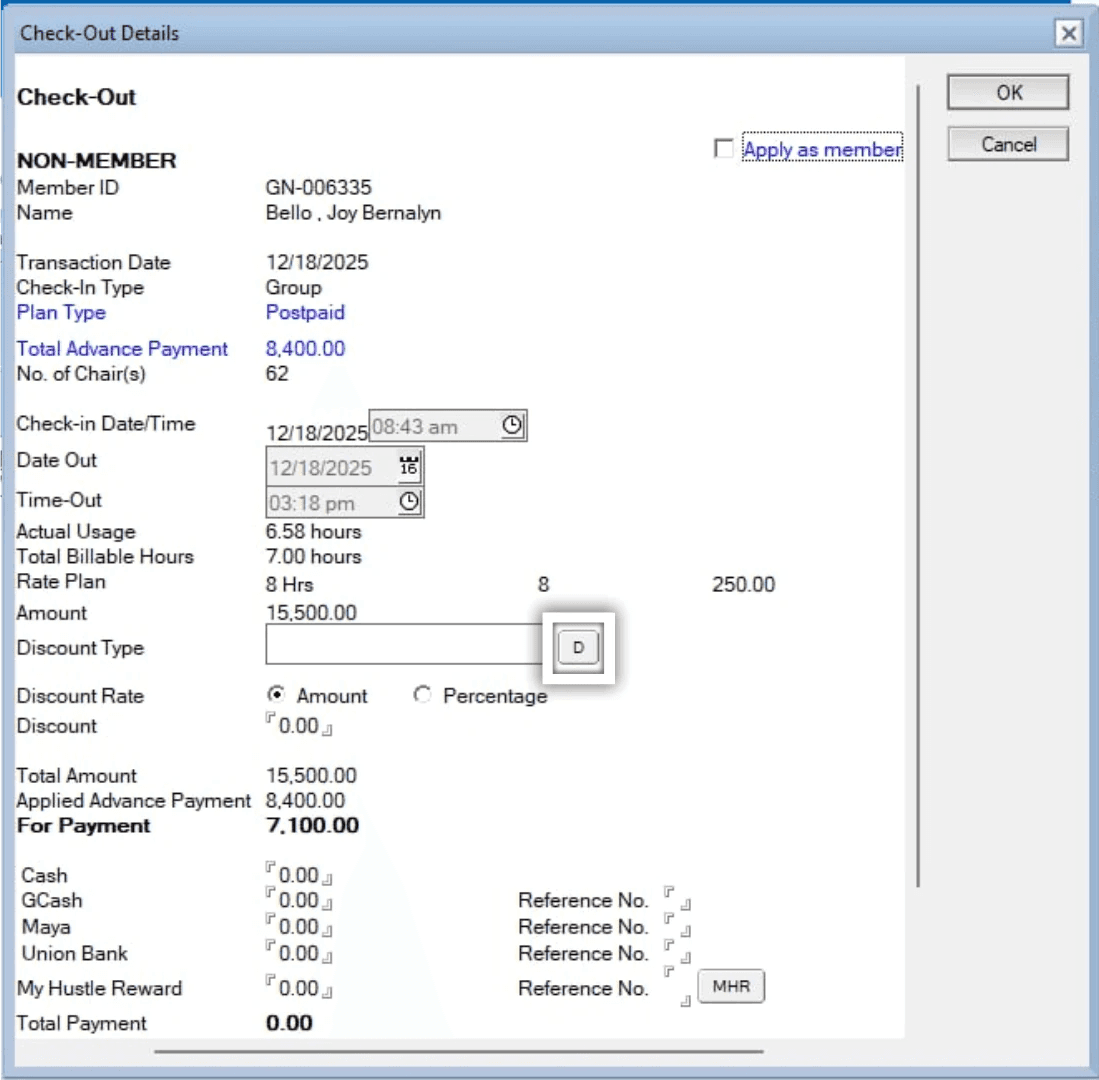This screenshot has width=1099, height=1080.
Task: Close the Check-Out Details dialog
Action: point(1068,33)
